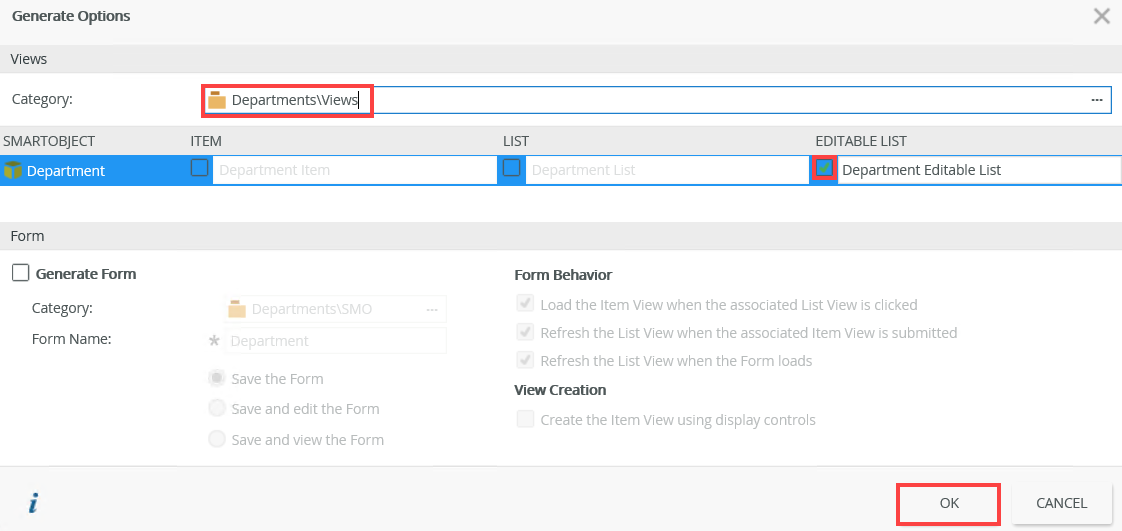Select Save and view the Form option

coord(217,438)
